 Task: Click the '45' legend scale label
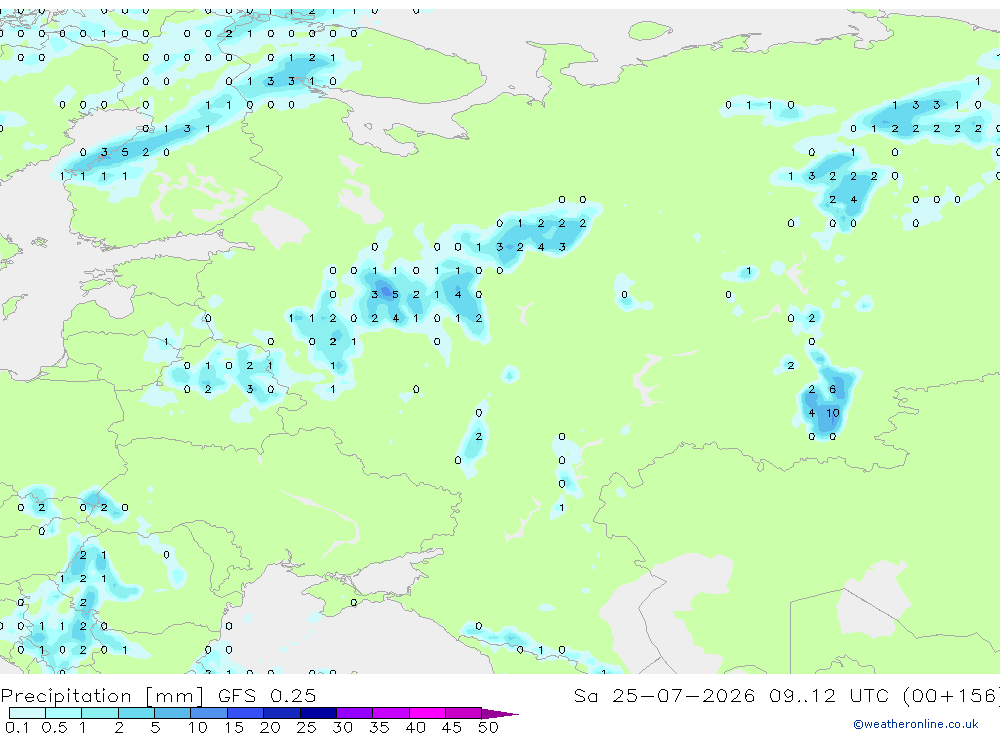452,727
